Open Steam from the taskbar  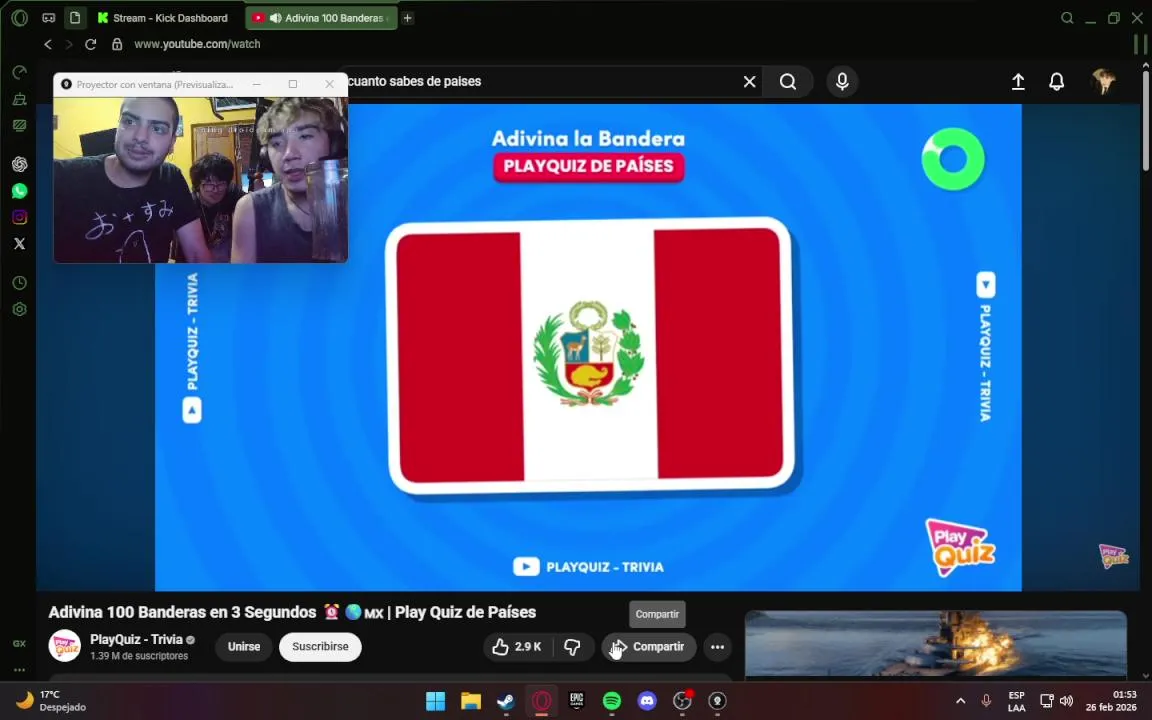(x=506, y=701)
